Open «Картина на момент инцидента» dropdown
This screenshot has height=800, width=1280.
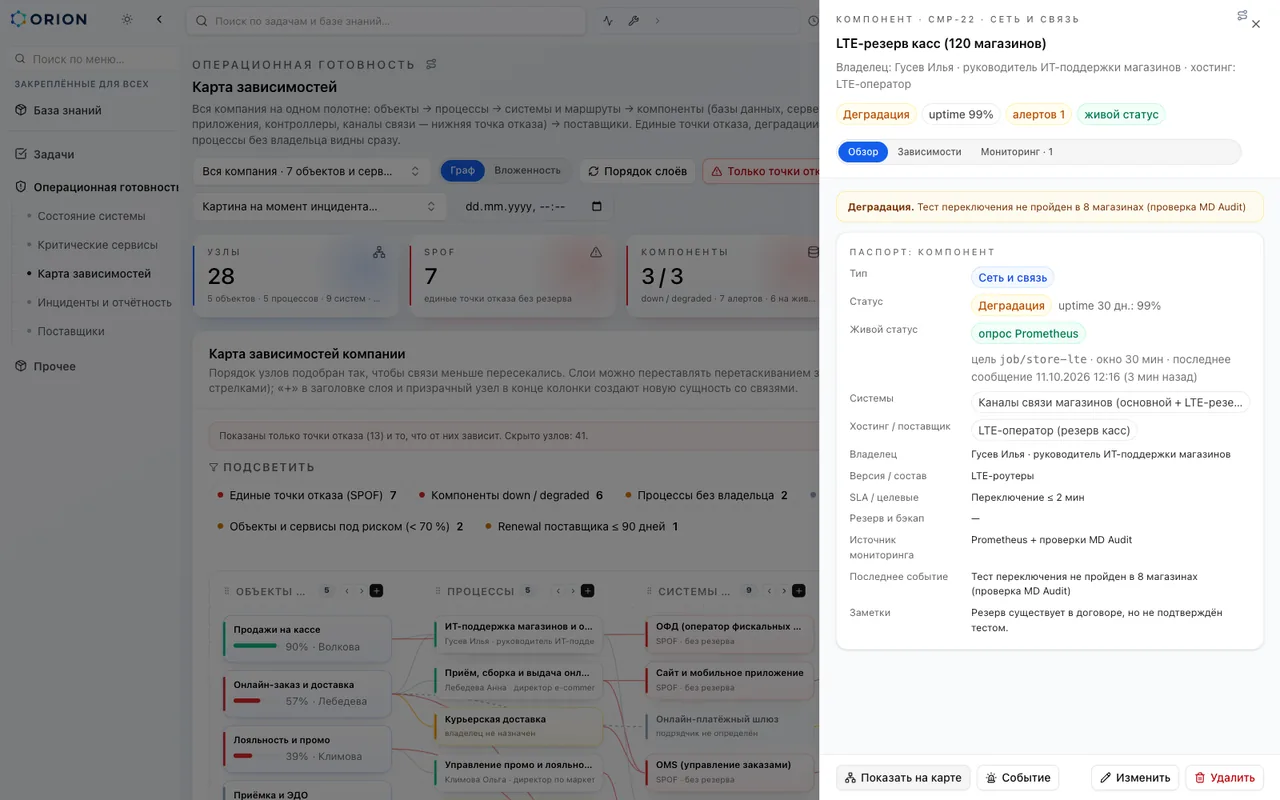(x=319, y=207)
